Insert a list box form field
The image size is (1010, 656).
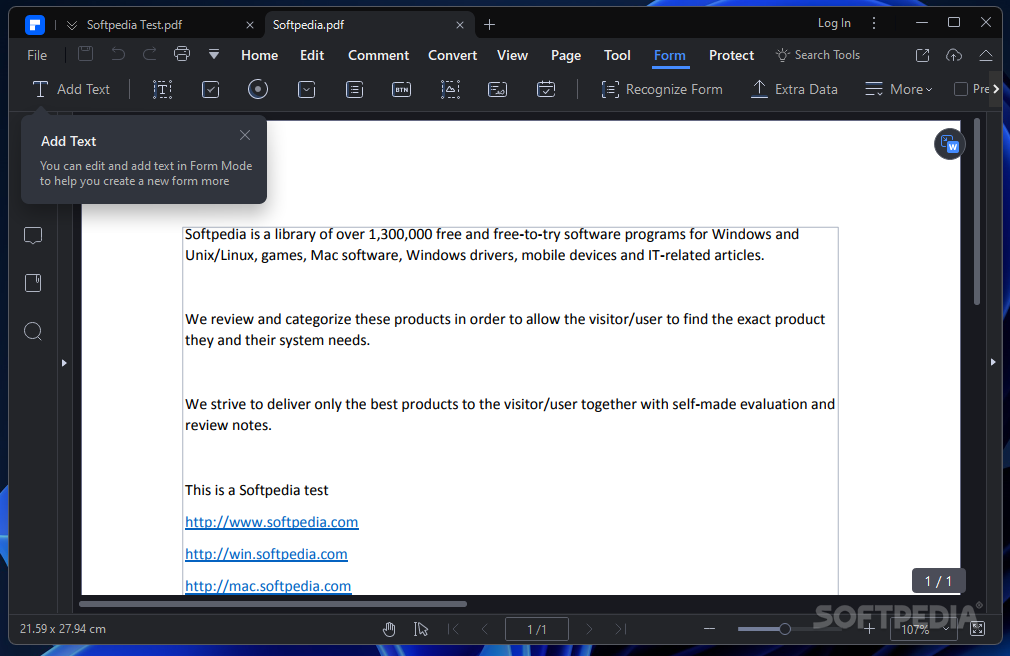(354, 90)
